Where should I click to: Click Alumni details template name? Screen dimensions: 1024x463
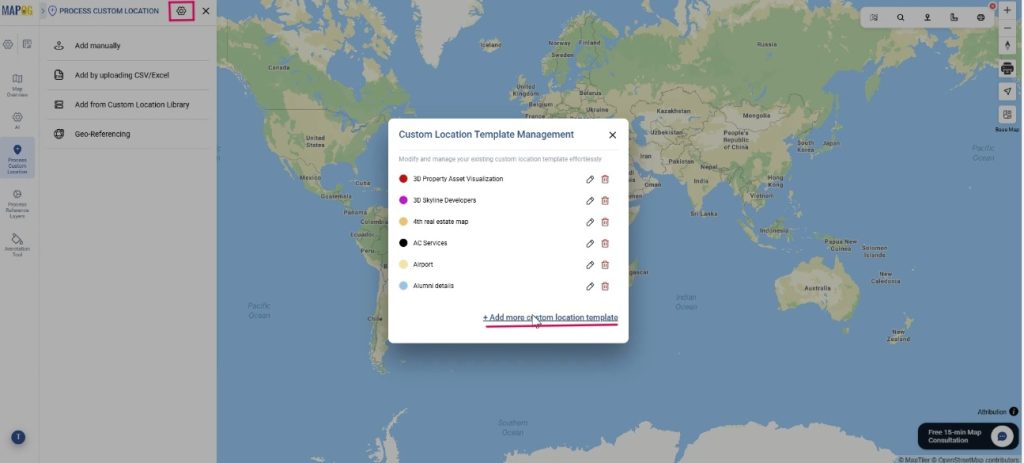(x=433, y=286)
